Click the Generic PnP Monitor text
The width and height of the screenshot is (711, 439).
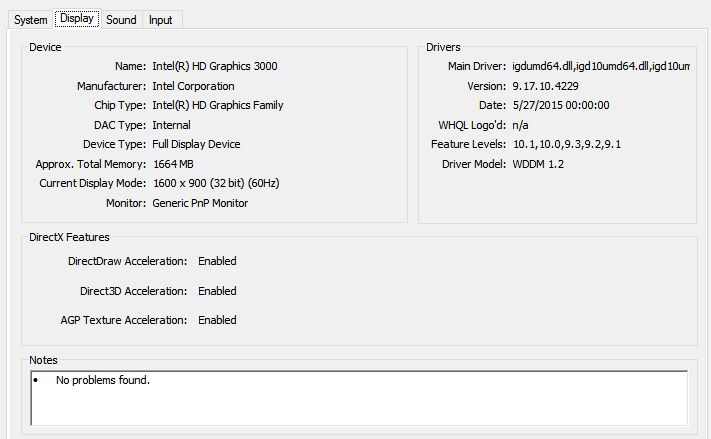point(200,203)
